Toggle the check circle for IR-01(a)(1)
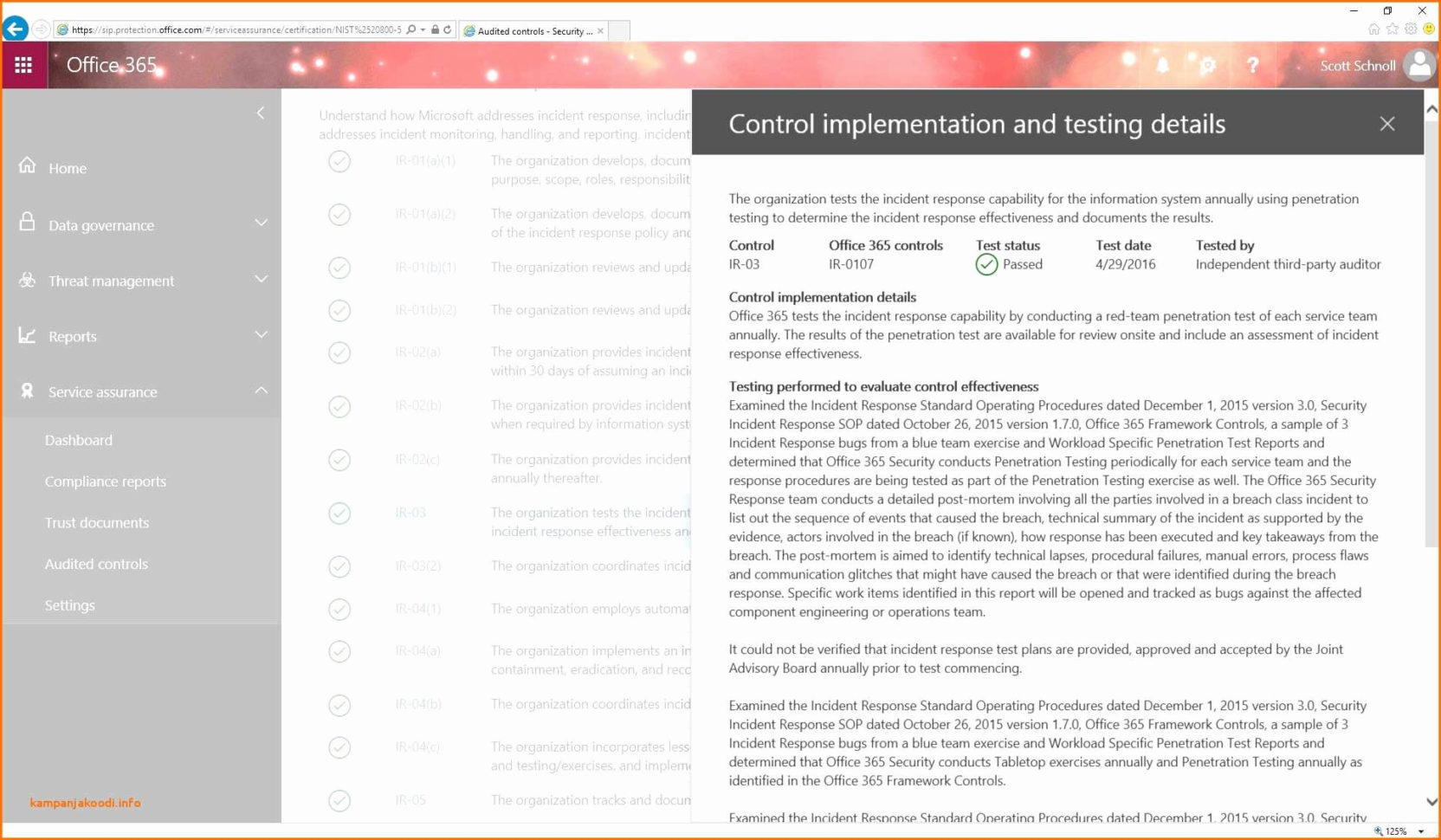The height and width of the screenshot is (840, 1441). (339, 161)
